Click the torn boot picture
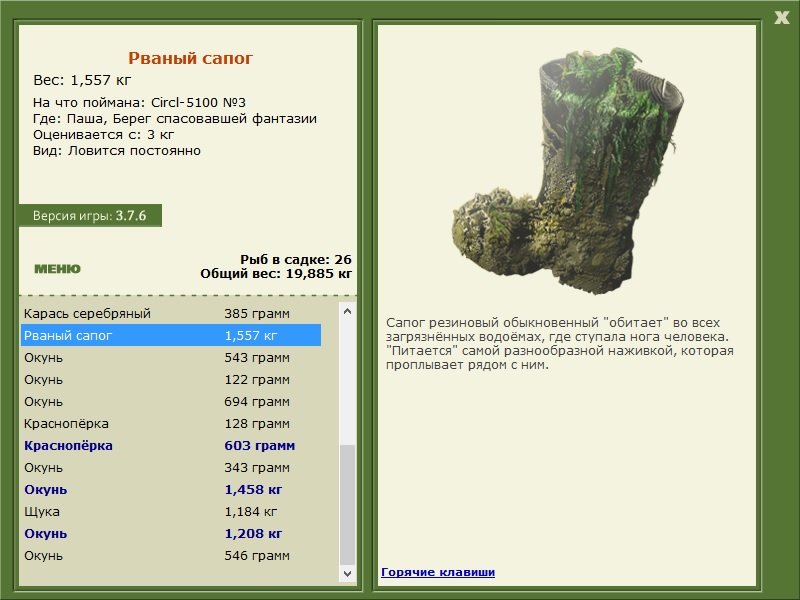The height and width of the screenshot is (600, 800). pyautogui.click(x=567, y=171)
